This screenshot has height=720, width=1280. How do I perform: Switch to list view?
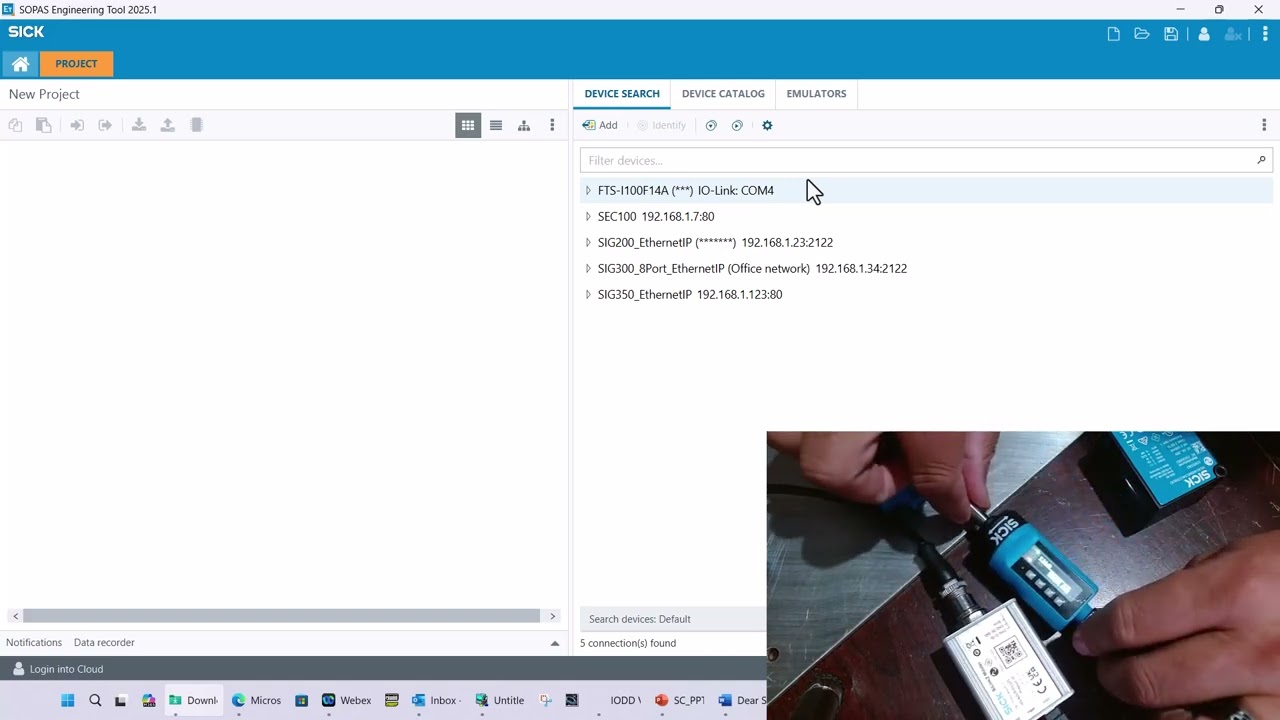tap(496, 125)
